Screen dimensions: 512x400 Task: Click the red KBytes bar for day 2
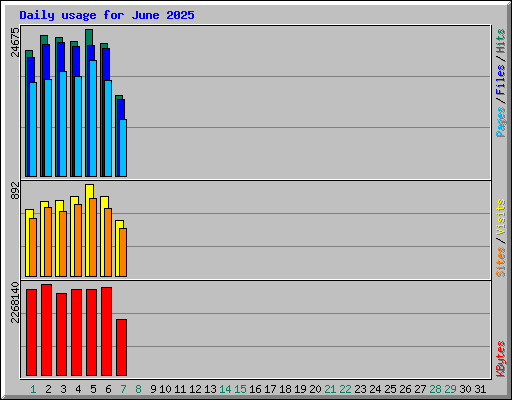pyautogui.click(x=46, y=330)
